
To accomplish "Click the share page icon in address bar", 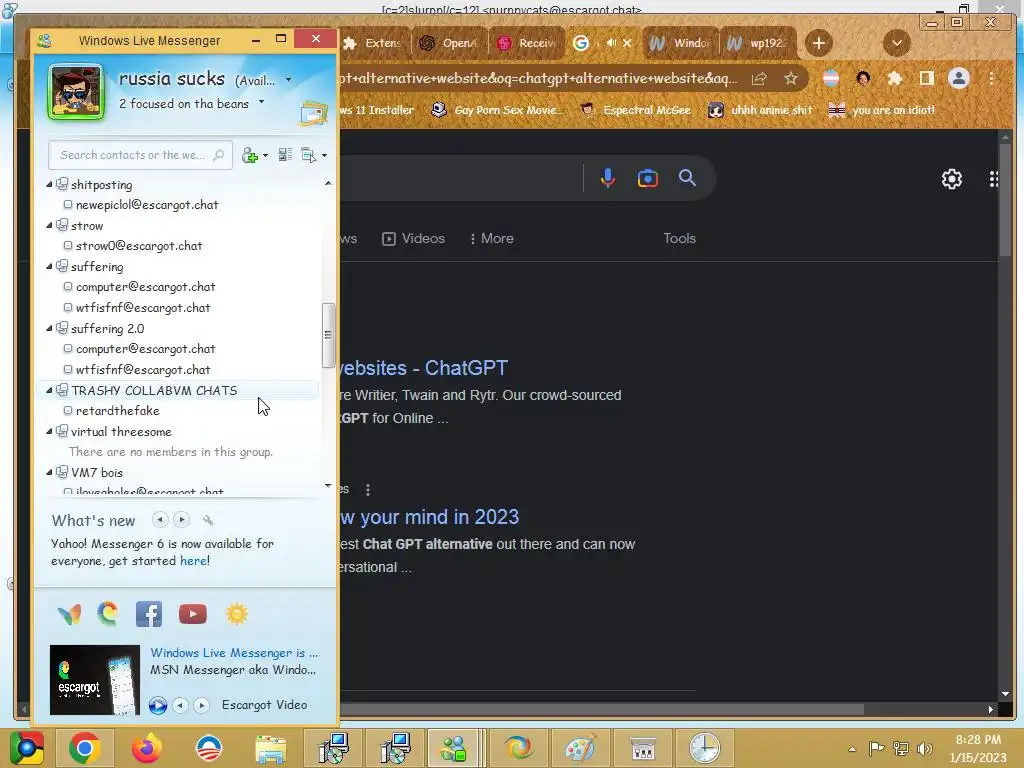I will click(759, 79).
